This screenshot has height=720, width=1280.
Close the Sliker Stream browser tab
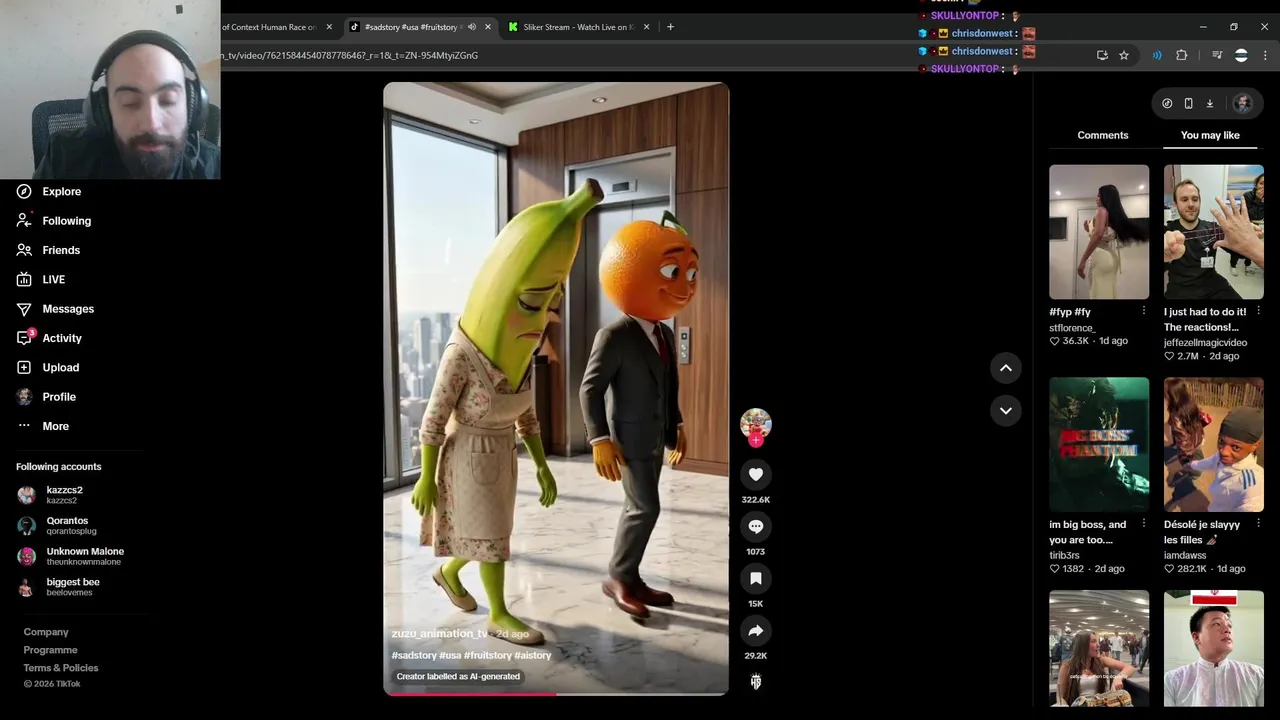646,27
